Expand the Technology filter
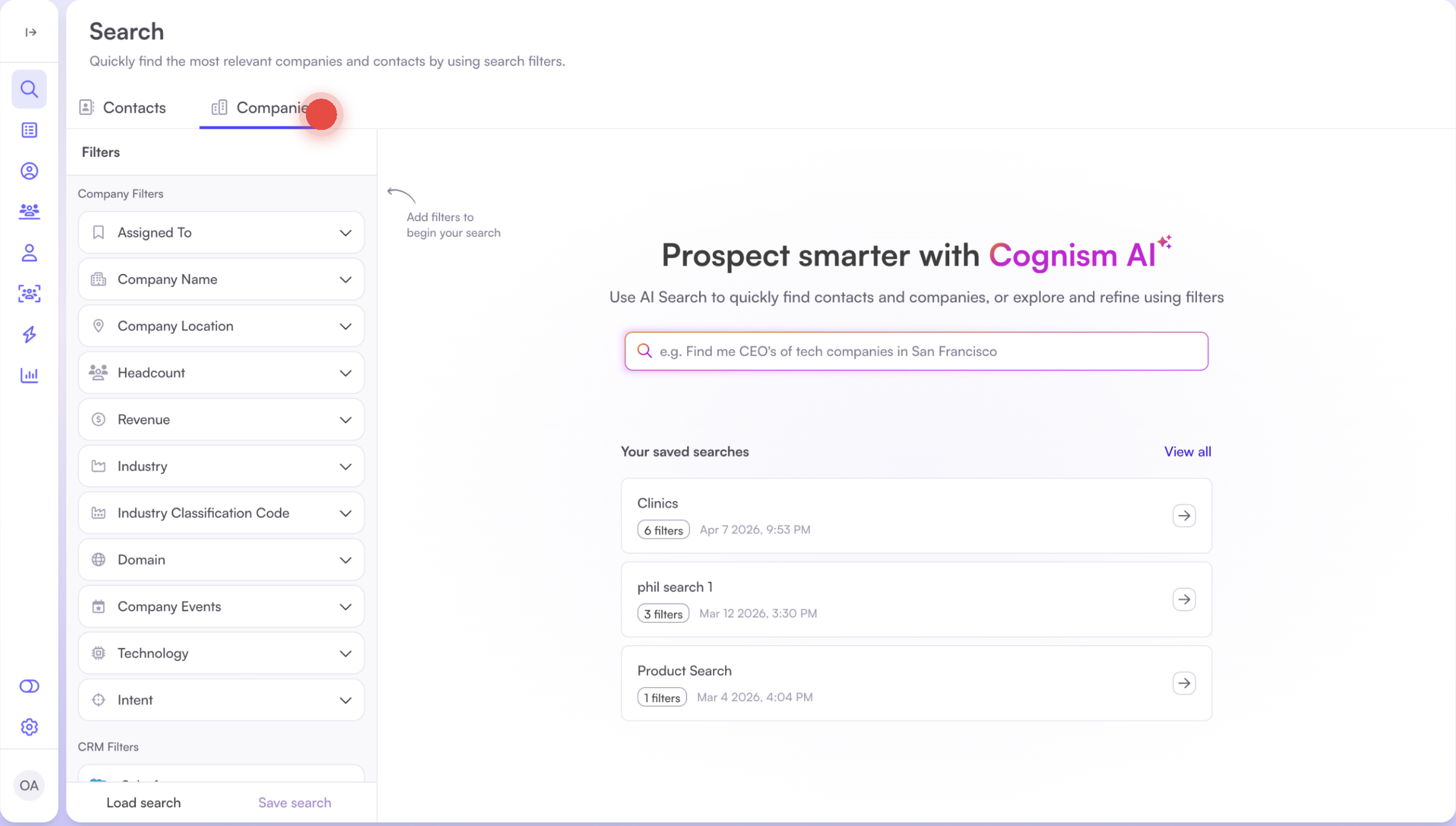The height and width of the screenshot is (826, 1456). (221, 653)
